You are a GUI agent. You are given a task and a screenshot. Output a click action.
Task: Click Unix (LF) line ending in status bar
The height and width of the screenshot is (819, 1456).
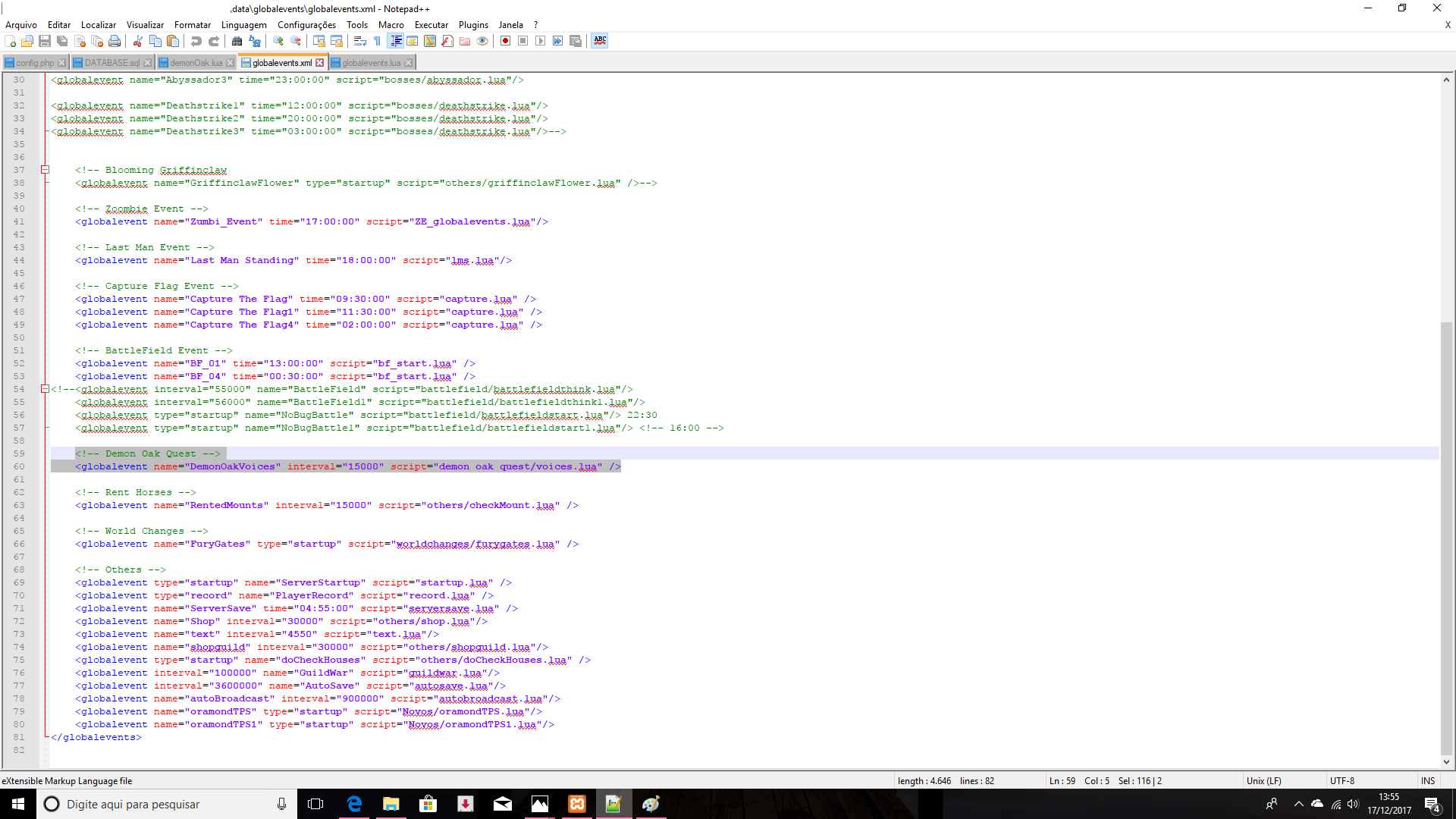click(1263, 780)
